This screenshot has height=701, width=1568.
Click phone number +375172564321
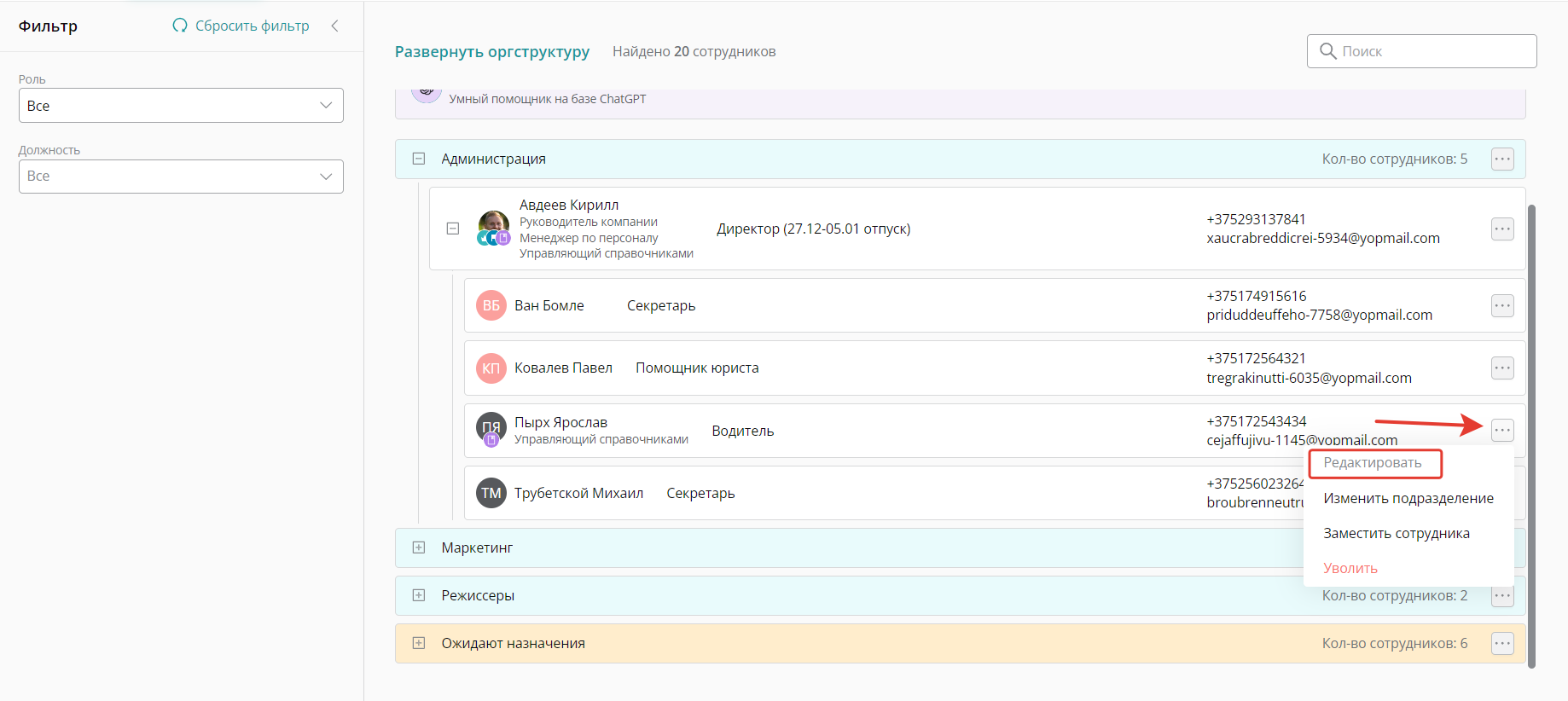(x=1256, y=358)
